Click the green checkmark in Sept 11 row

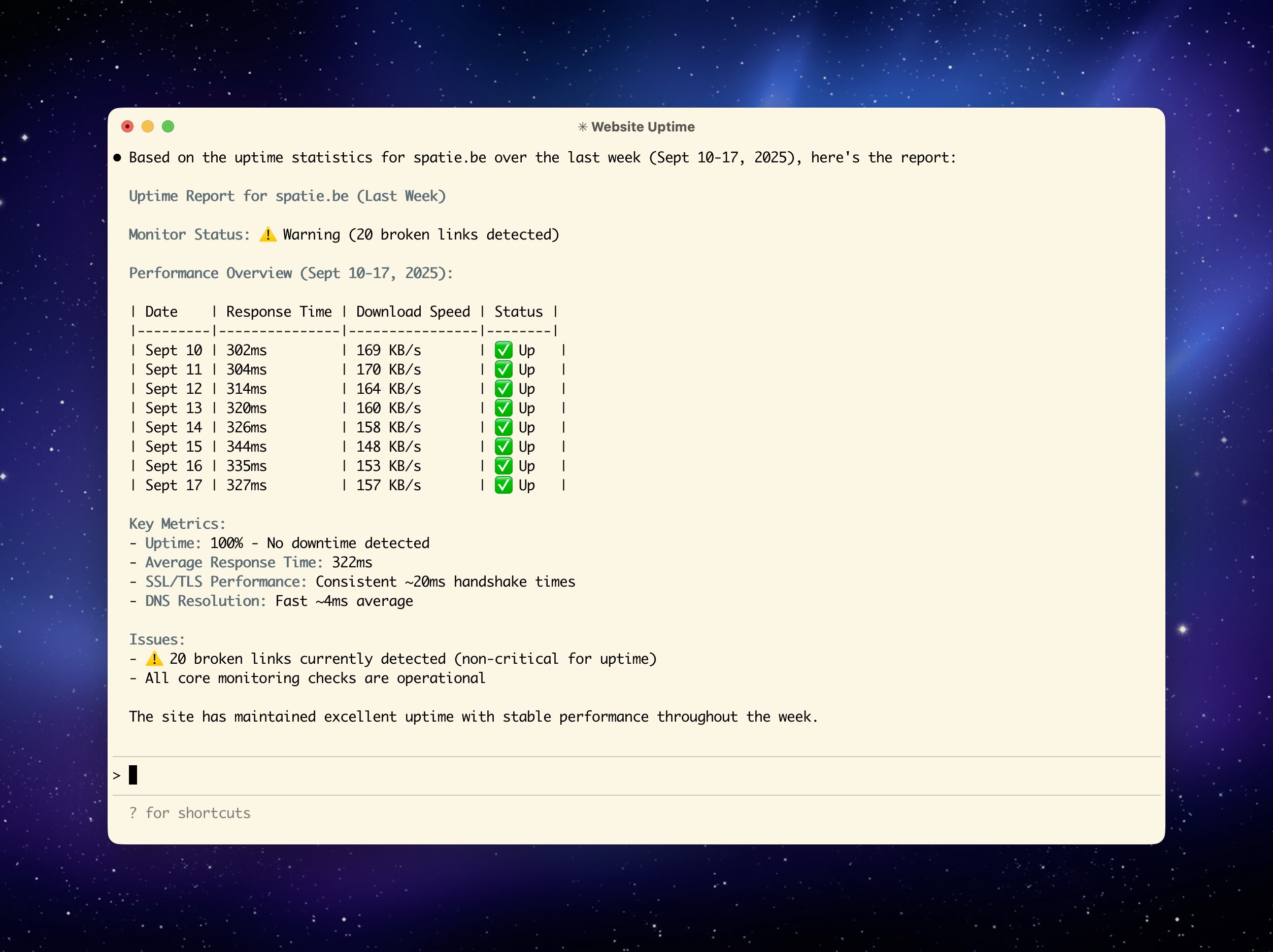[504, 369]
